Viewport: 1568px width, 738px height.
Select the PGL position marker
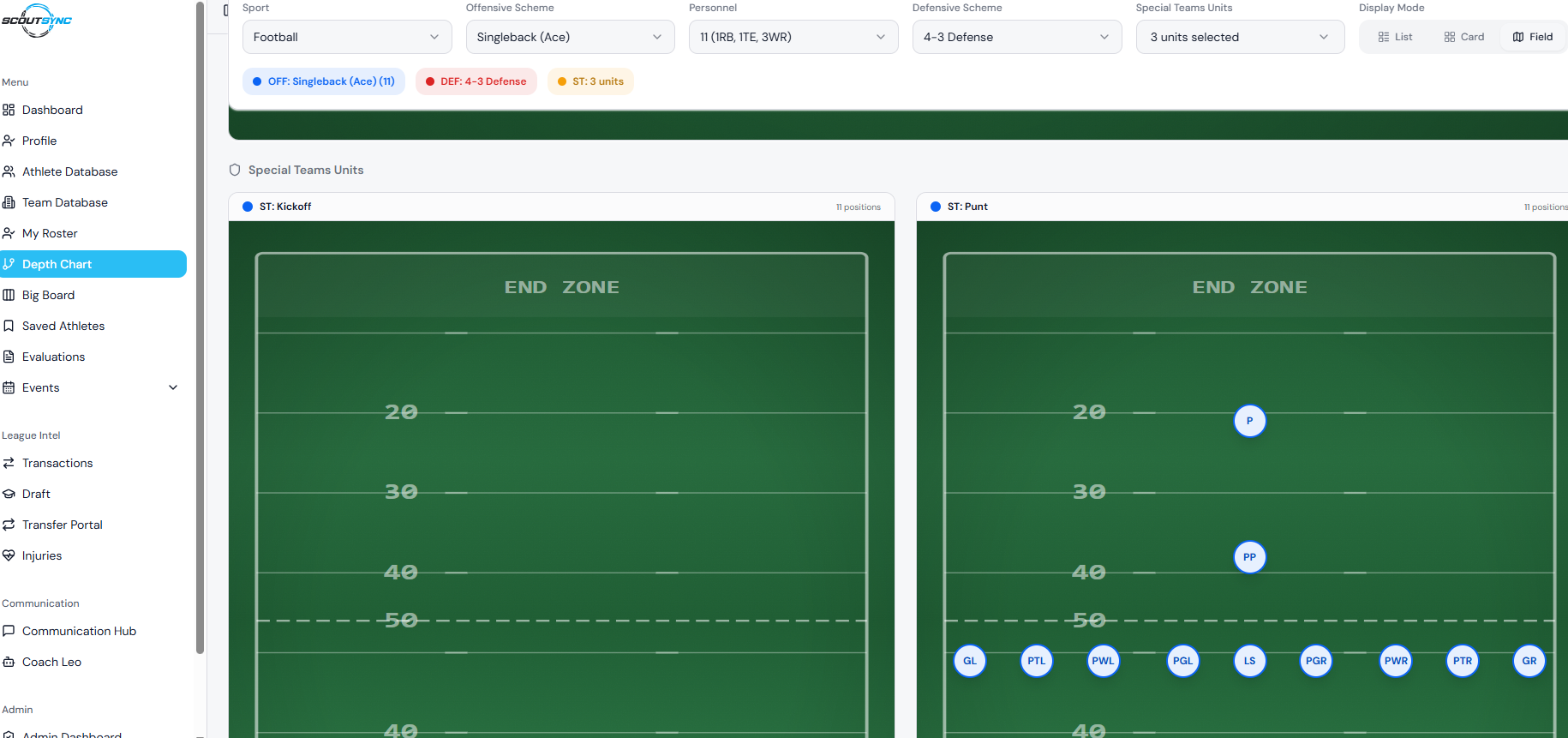click(x=1183, y=661)
